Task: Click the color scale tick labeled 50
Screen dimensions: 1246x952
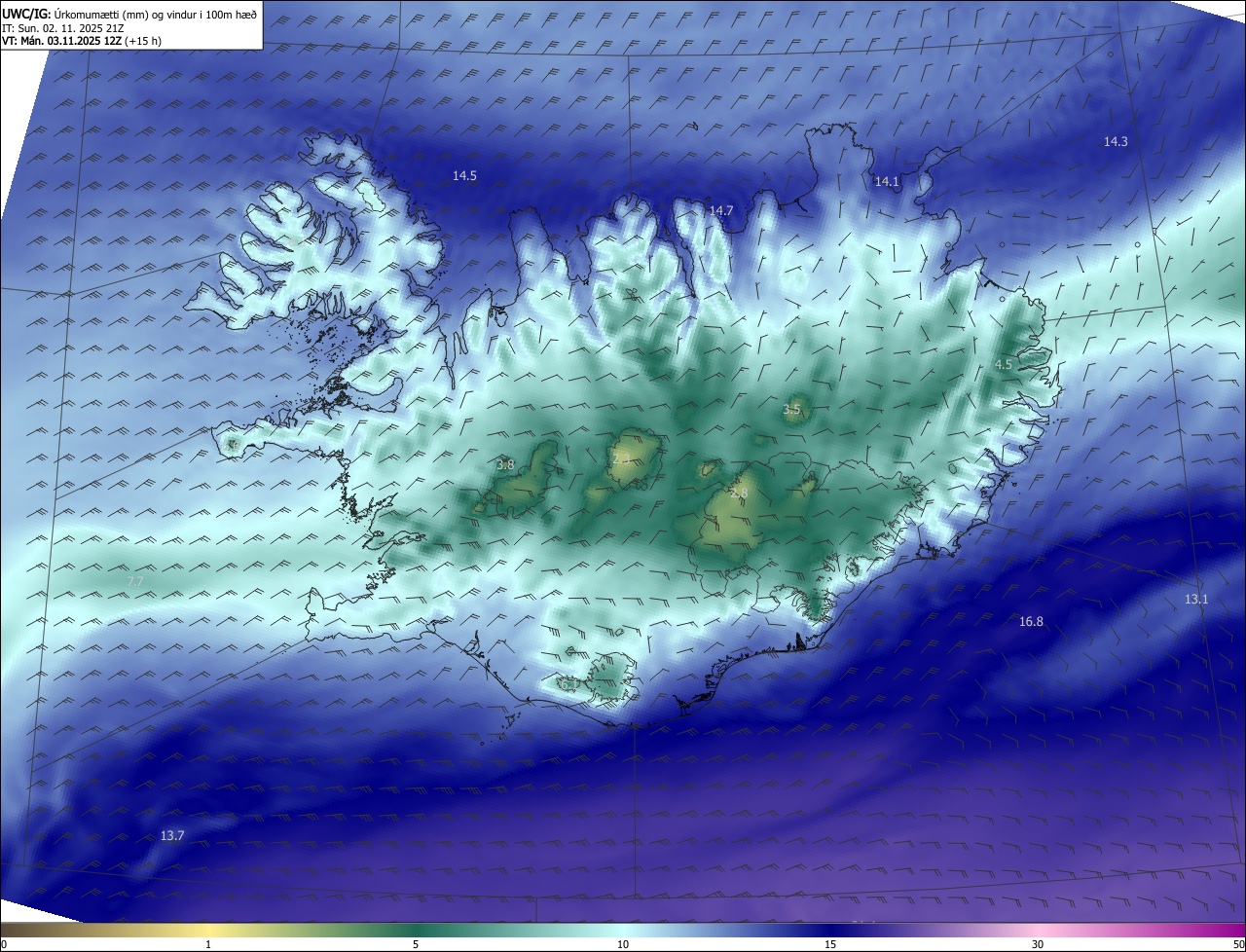Action: 1238,944
